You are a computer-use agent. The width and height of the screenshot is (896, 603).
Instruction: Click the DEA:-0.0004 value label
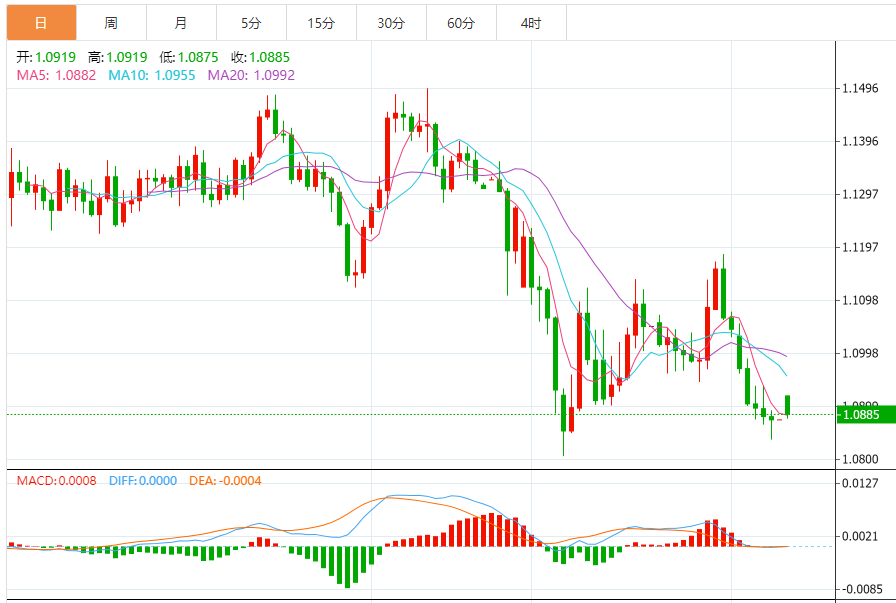pyautogui.click(x=225, y=481)
